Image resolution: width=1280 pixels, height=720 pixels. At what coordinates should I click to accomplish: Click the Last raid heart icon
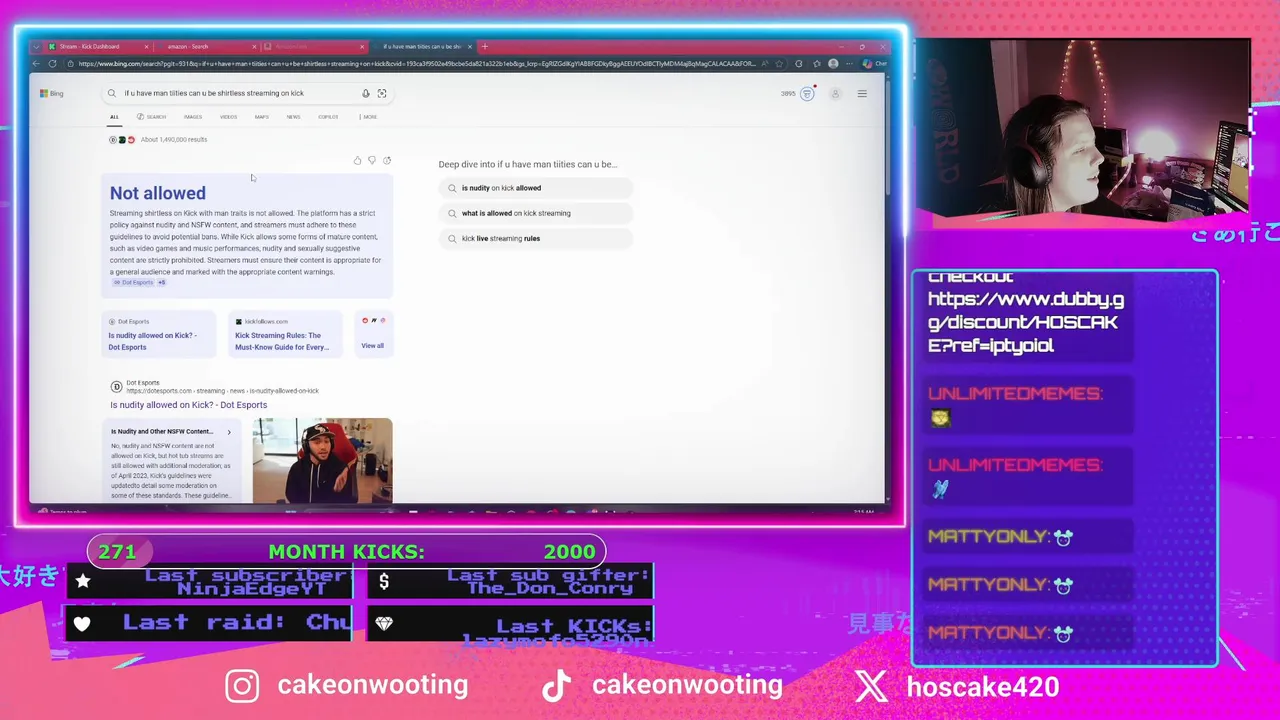click(x=82, y=624)
